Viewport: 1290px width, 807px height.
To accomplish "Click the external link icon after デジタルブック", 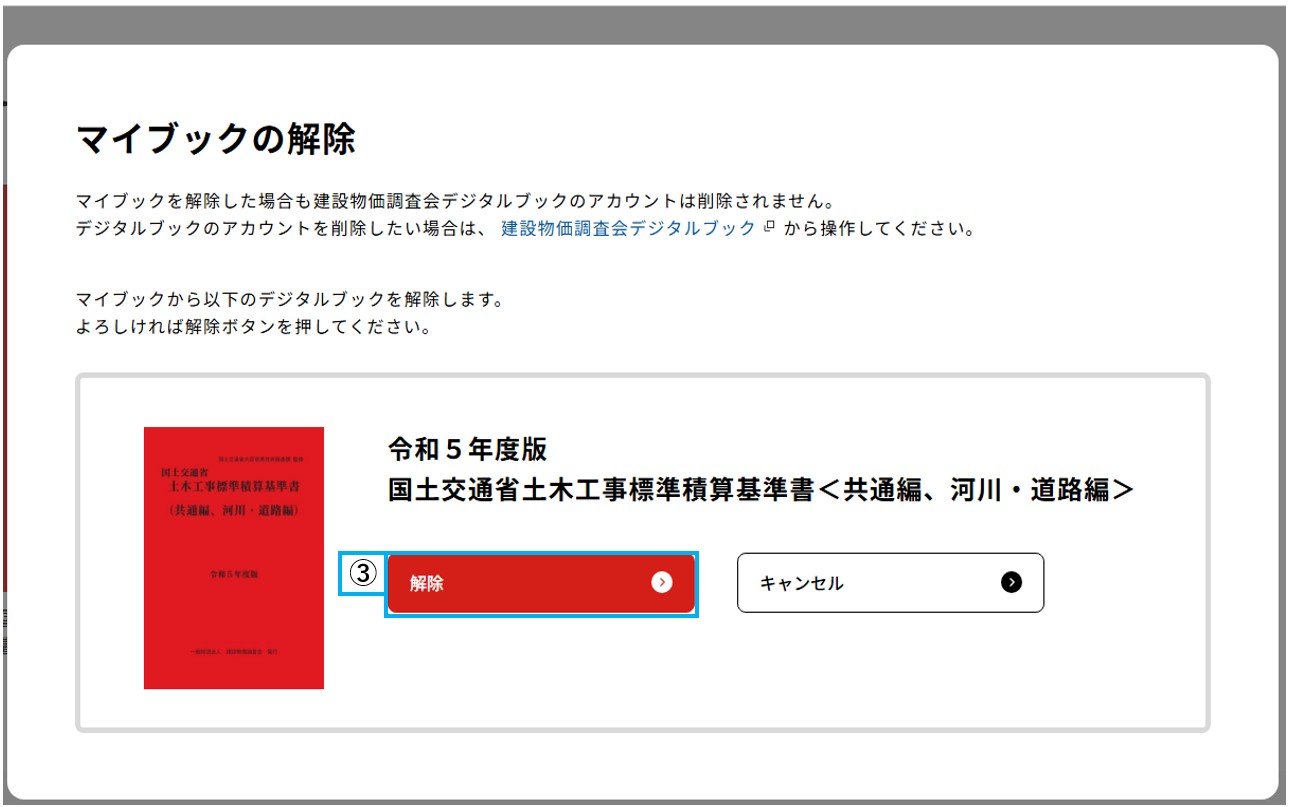I will [x=768, y=227].
